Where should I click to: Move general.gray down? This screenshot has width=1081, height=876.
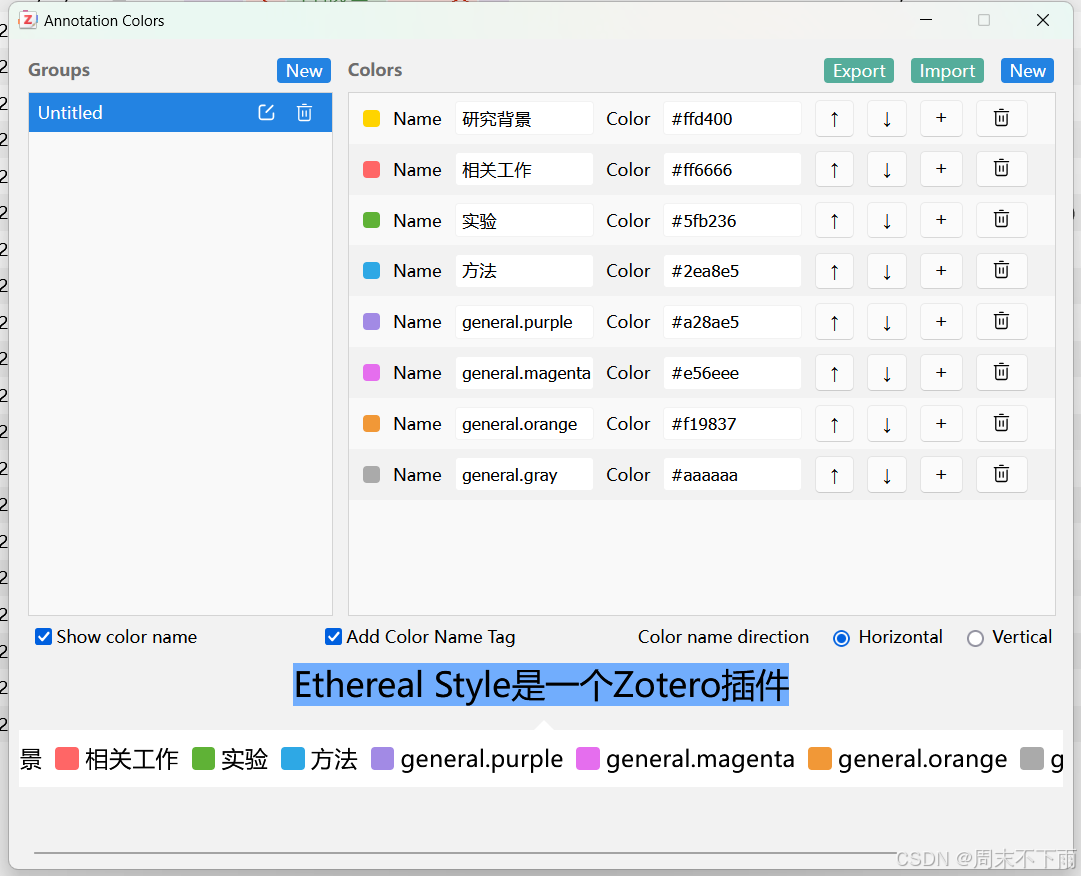(x=887, y=475)
